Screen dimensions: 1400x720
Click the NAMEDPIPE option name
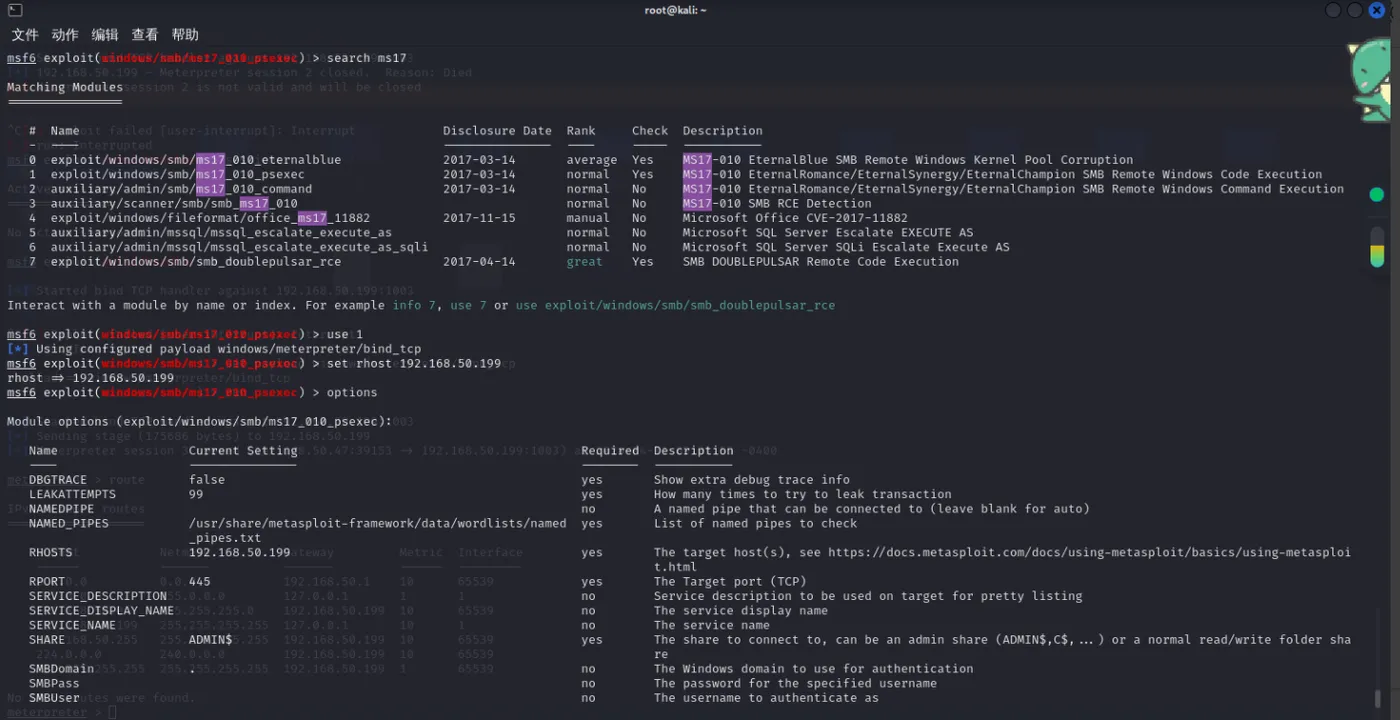(61, 509)
